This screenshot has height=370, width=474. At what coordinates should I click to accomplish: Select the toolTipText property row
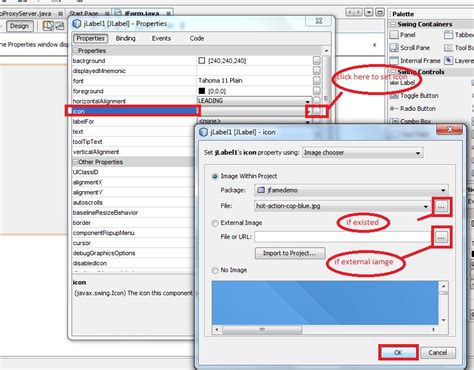(134, 142)
